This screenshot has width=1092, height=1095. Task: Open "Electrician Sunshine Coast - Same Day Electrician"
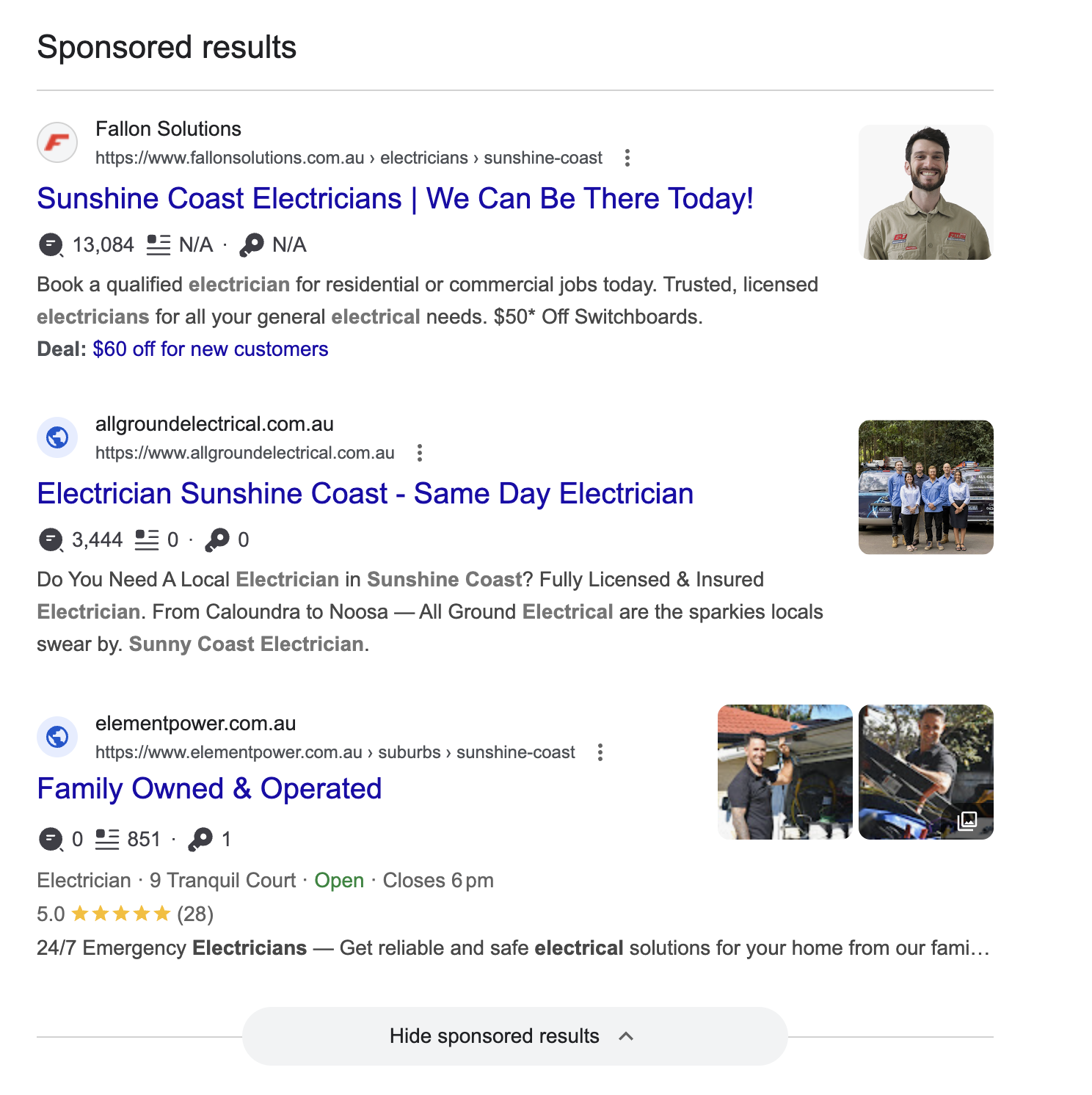(365, 493)
